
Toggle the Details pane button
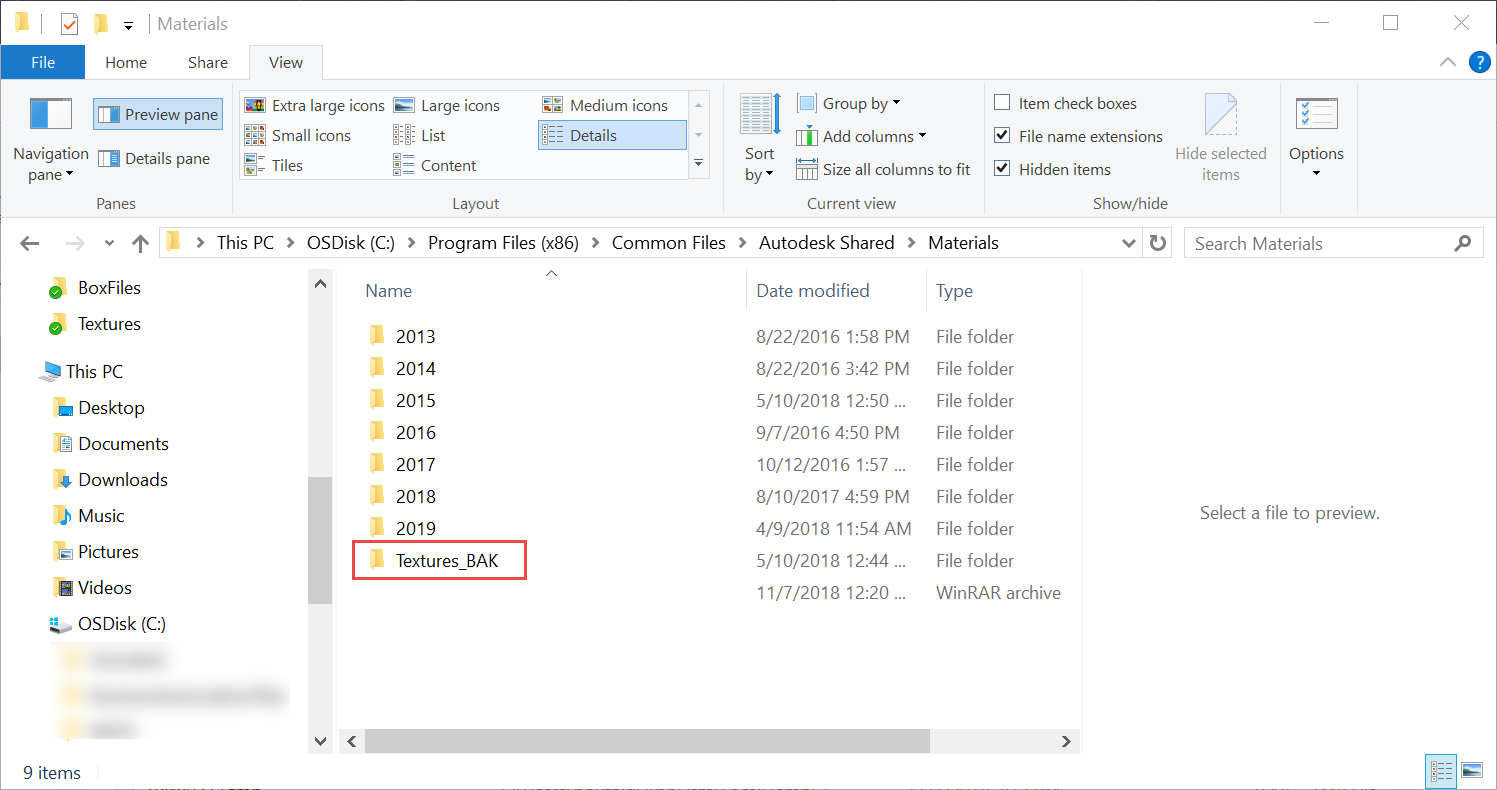coord(154,158)
